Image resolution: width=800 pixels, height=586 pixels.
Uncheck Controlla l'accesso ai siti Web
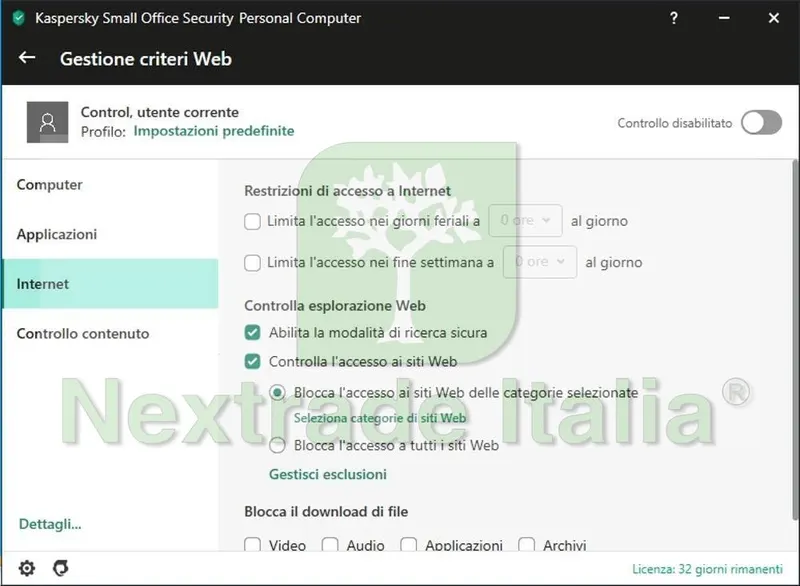252,362
